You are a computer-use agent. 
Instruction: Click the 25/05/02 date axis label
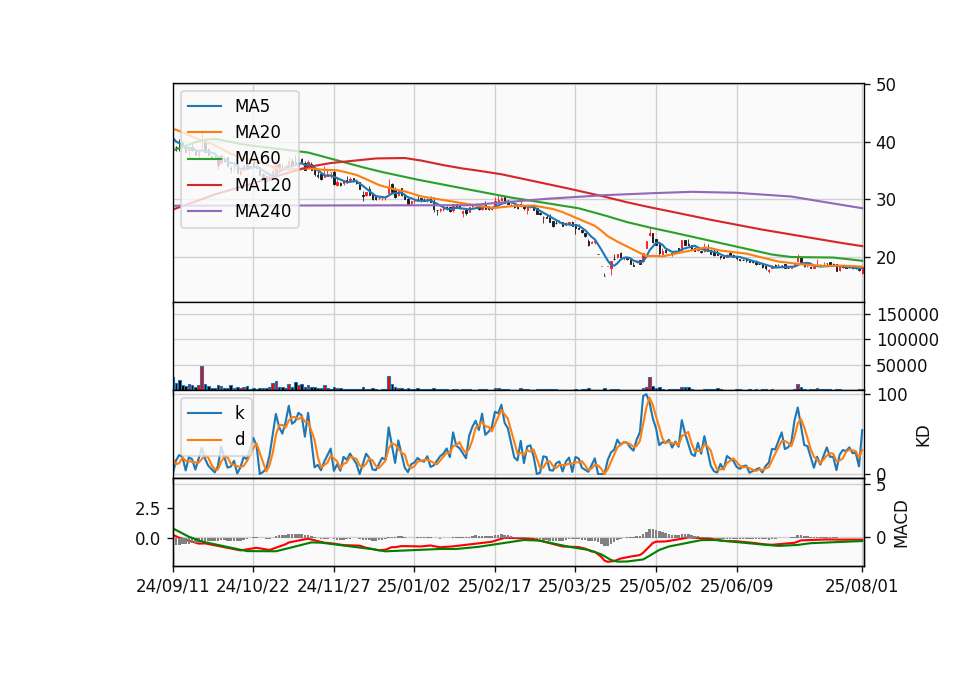[x=656, y=586]
